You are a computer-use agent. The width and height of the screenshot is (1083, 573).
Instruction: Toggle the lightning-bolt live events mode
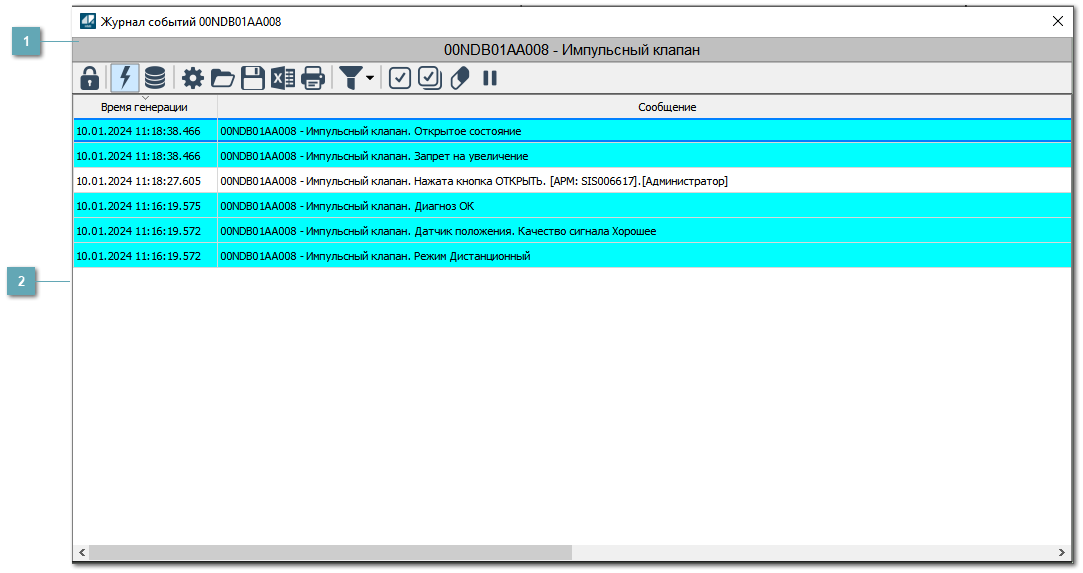pyautogui.click(x=125, y=78)
